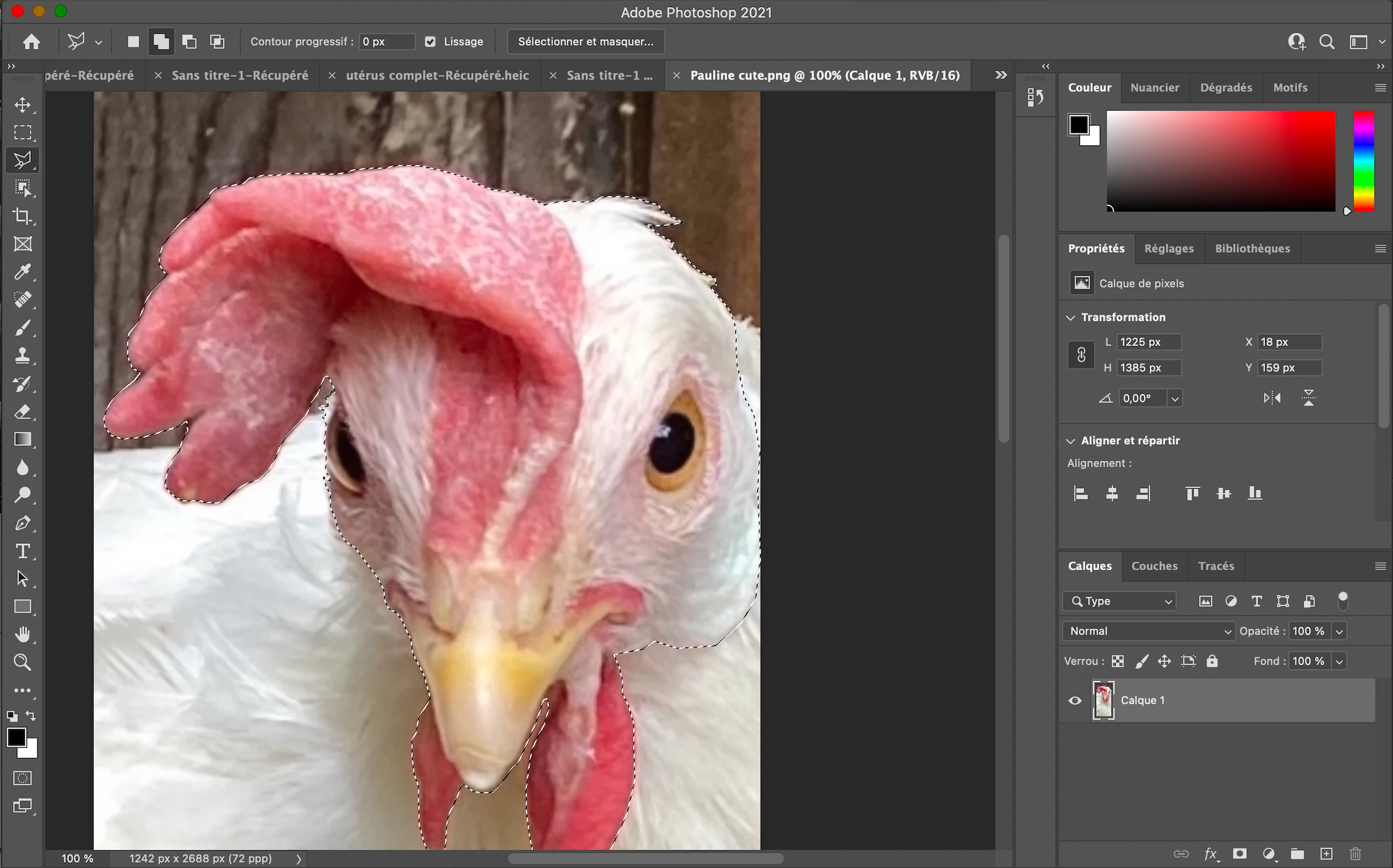Open the Normal blend mode dropdown
This screenshot has width=1393, height=868.
pyautogui.click(x=1148, y=631)
